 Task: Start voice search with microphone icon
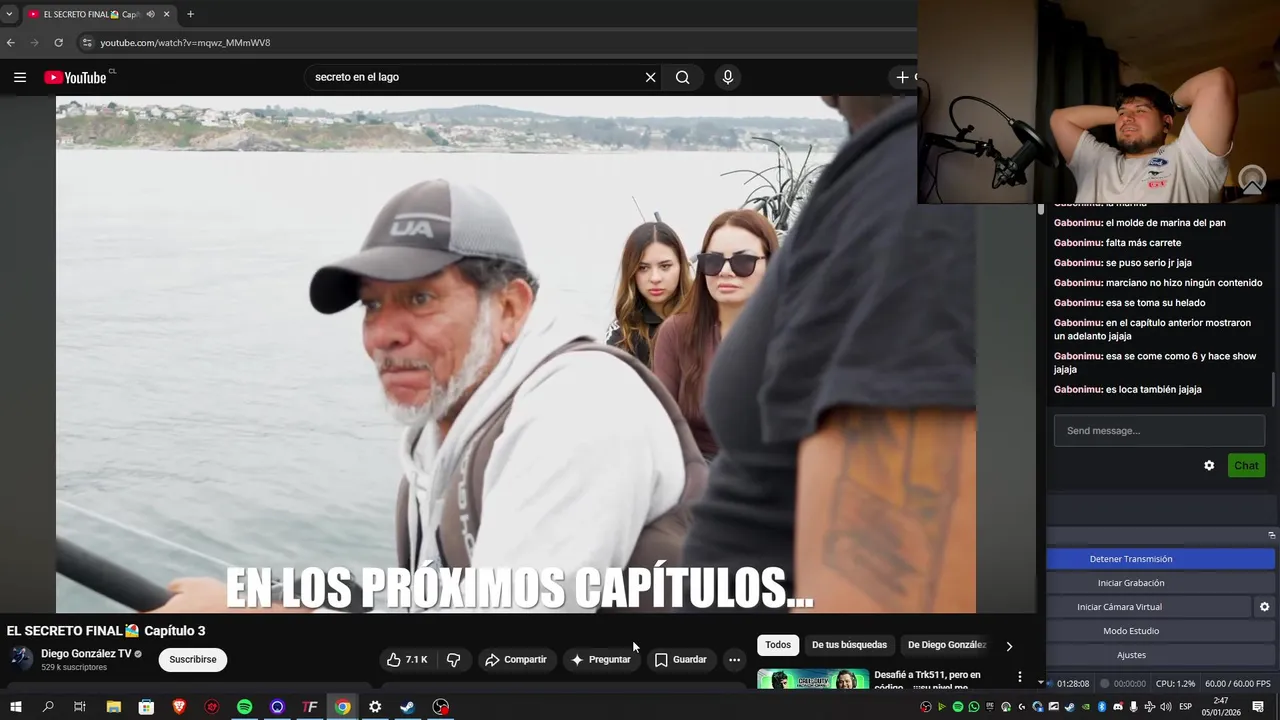pyautogui.click(x=727, y=77)
